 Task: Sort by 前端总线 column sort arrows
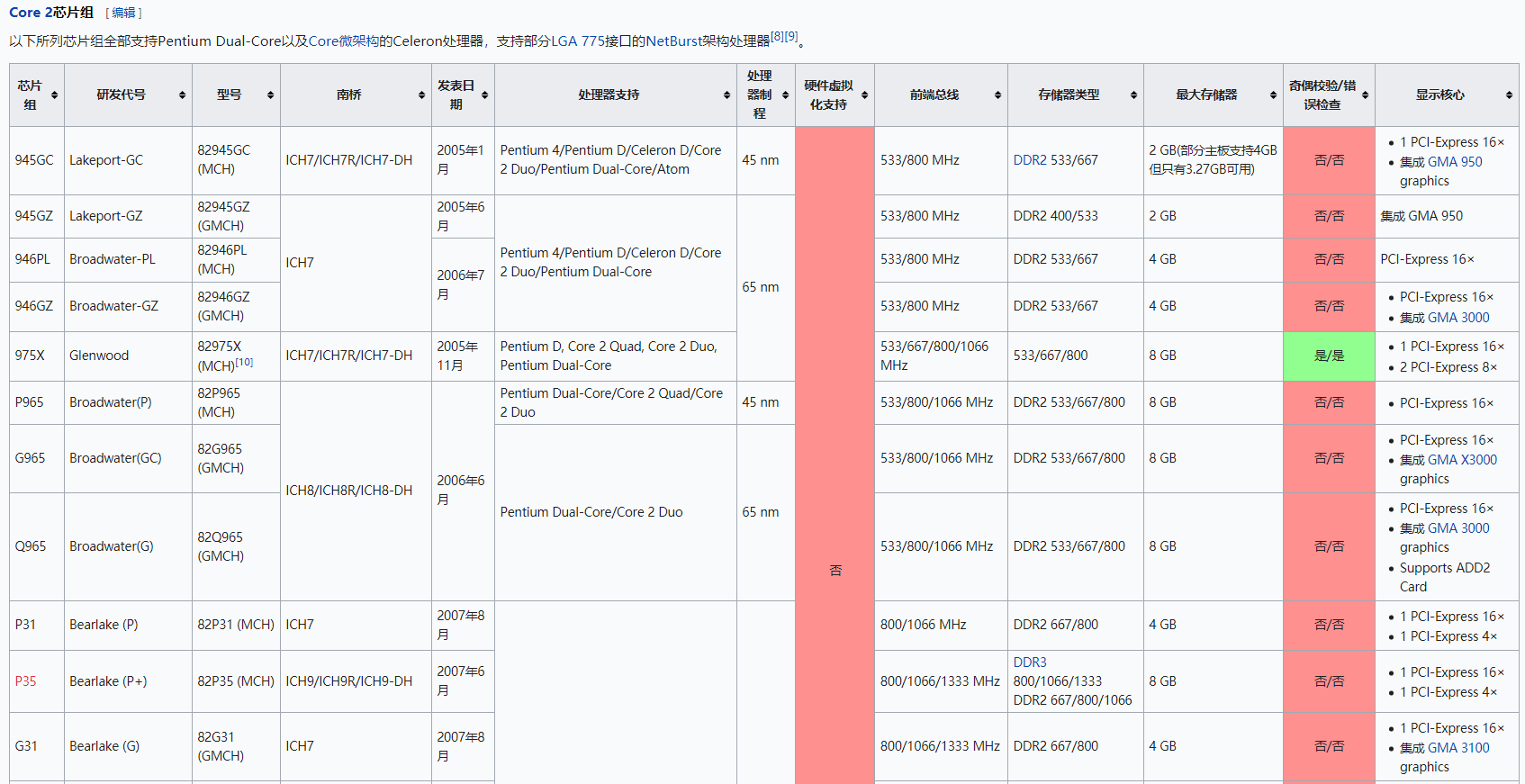[x=997, y=95]
